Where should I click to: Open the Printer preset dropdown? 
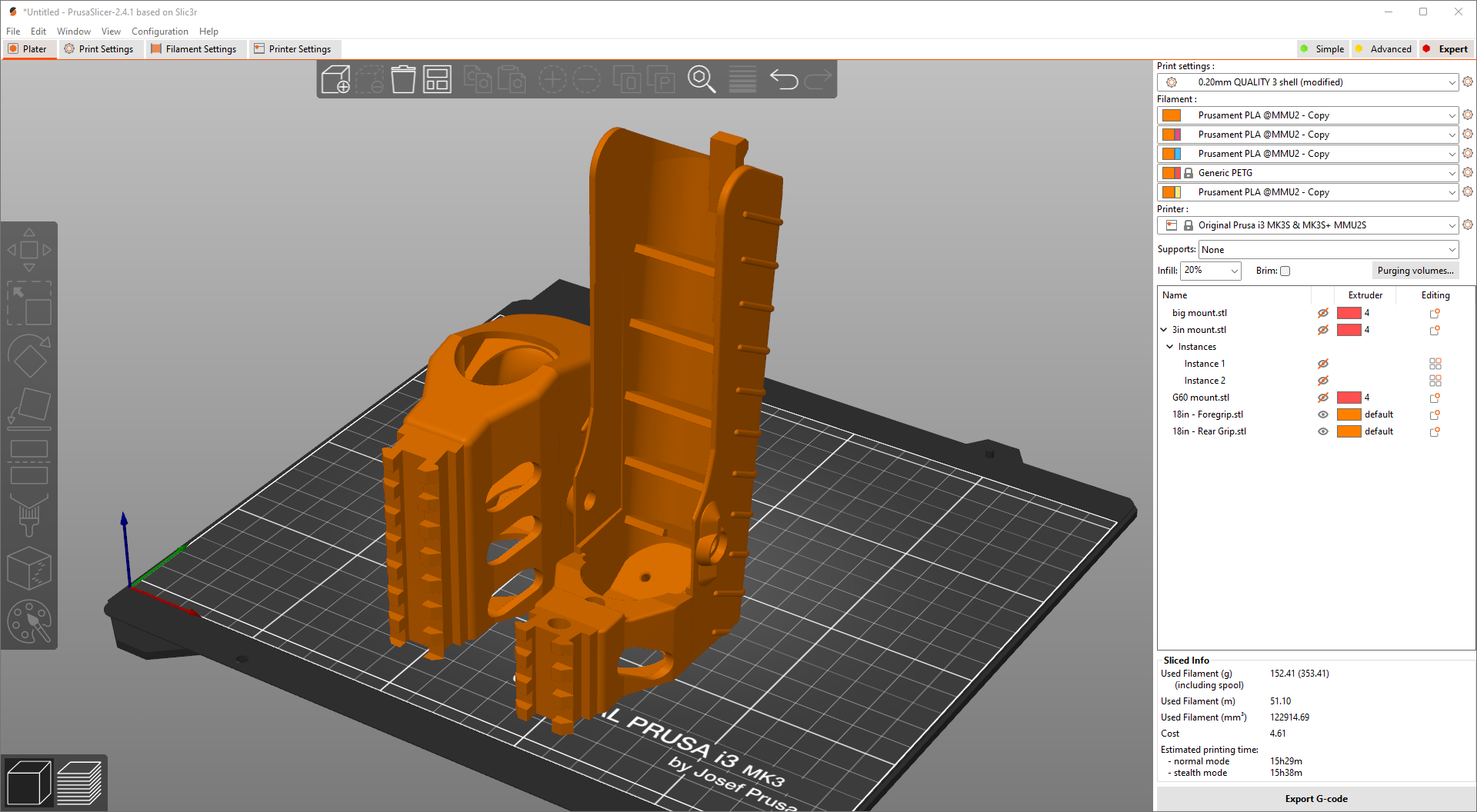[x=1308, y=225]
